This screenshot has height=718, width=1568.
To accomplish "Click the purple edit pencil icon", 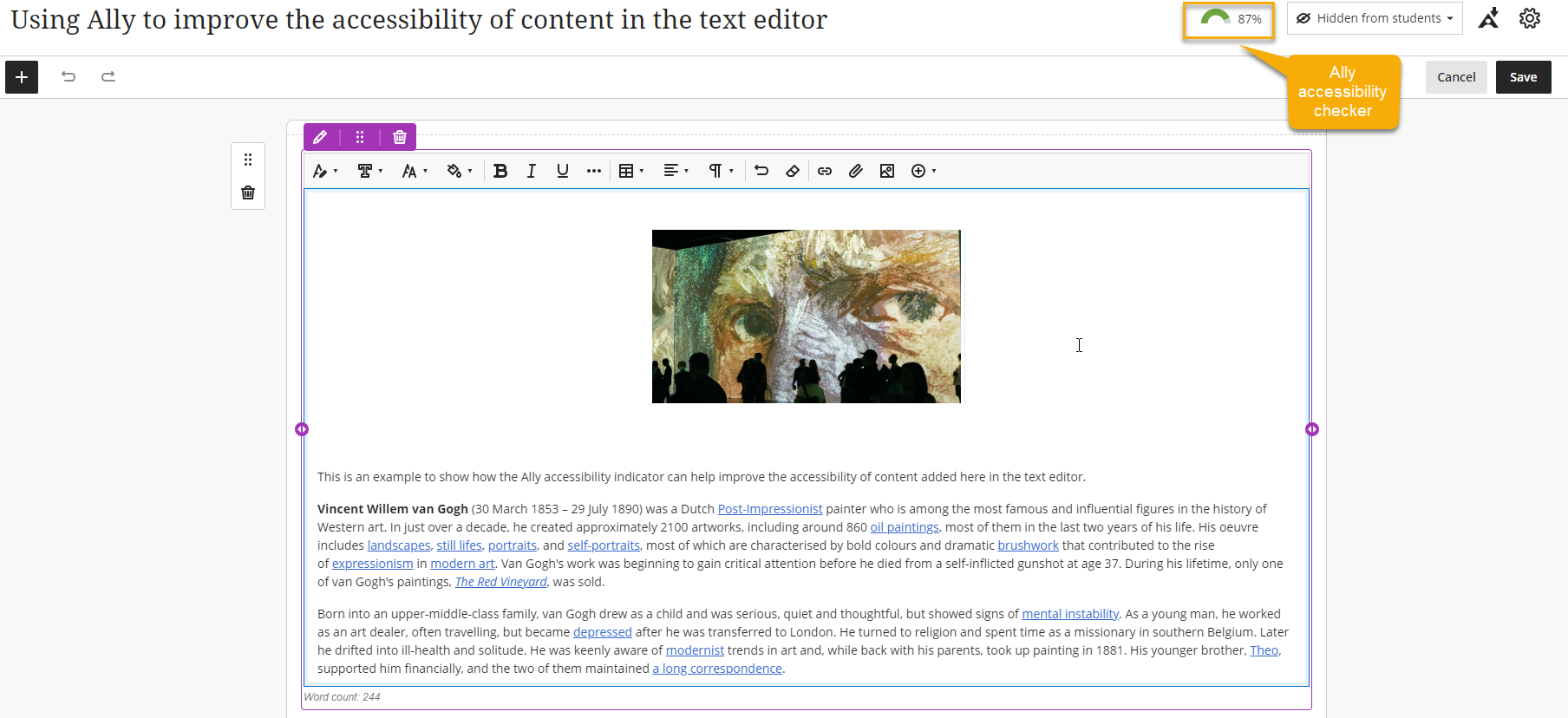I will [320, 137].
